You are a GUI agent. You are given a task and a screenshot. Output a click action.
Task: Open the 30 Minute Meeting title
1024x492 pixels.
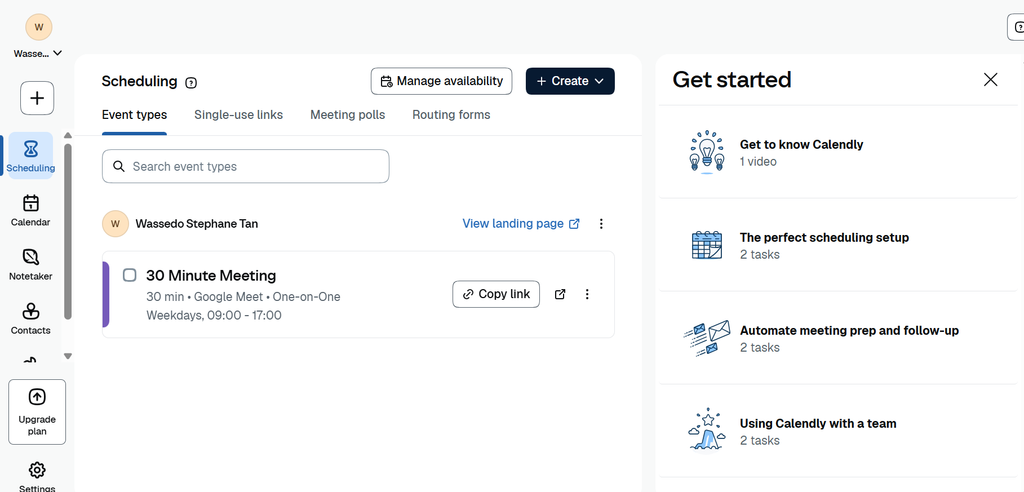(211, 275)
